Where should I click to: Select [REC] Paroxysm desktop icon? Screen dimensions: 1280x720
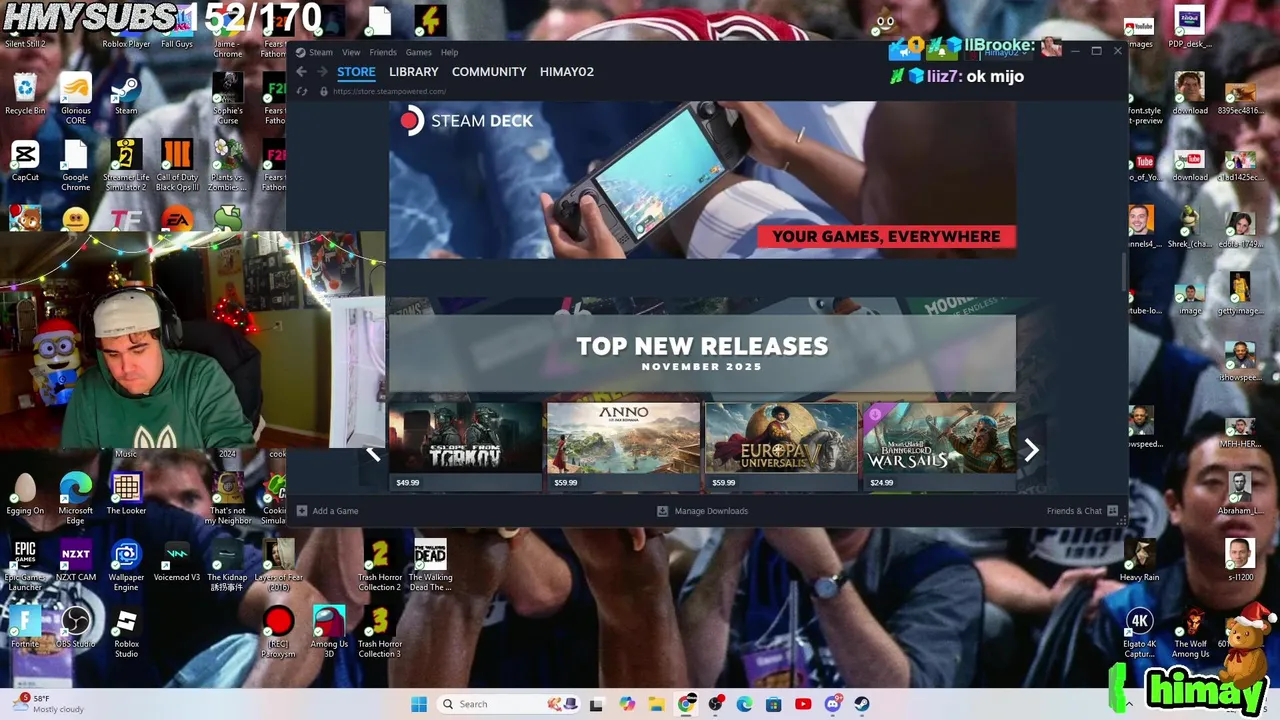pos(278,632)
